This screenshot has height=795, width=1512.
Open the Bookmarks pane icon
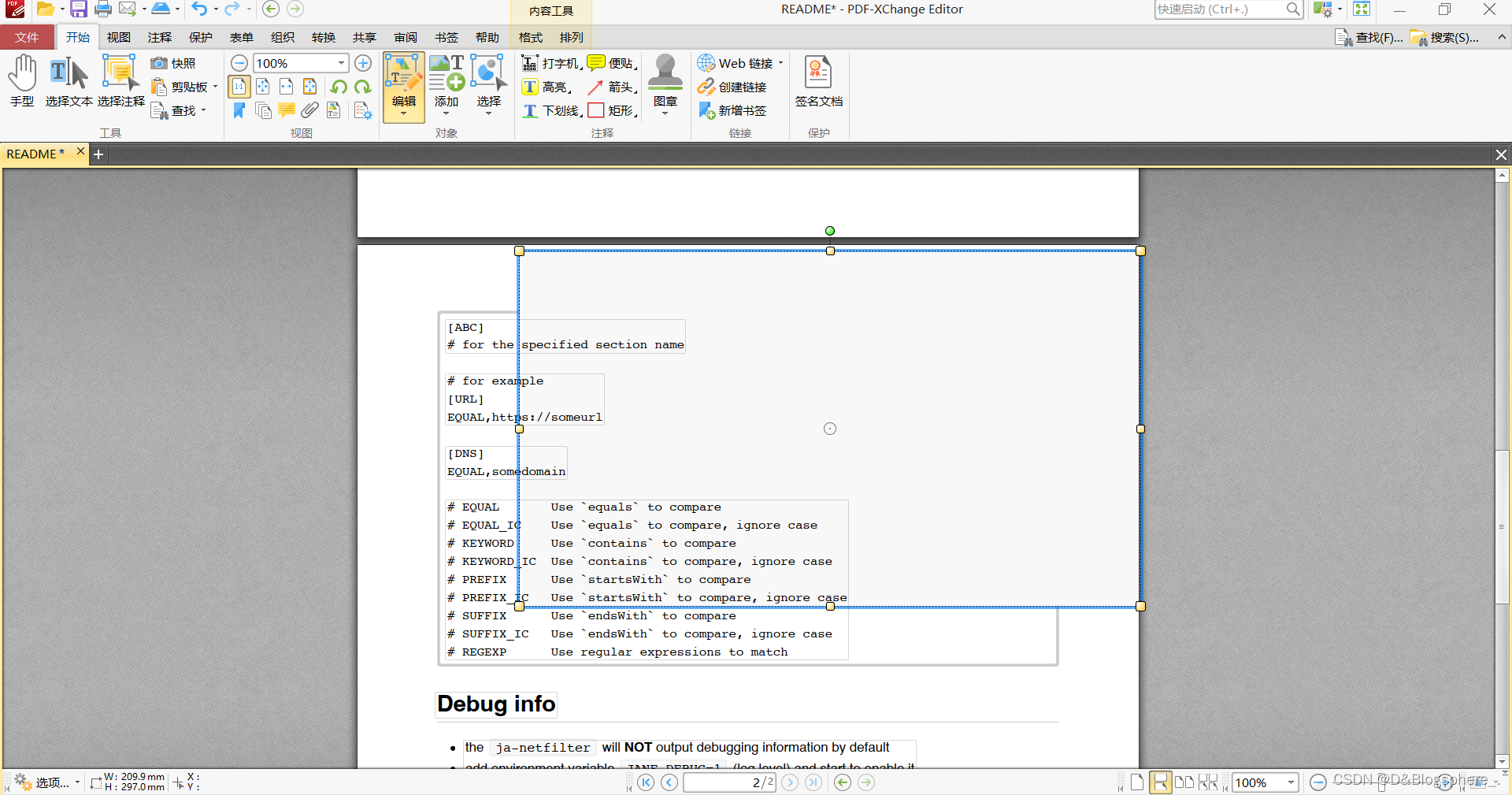click(239, 110)
